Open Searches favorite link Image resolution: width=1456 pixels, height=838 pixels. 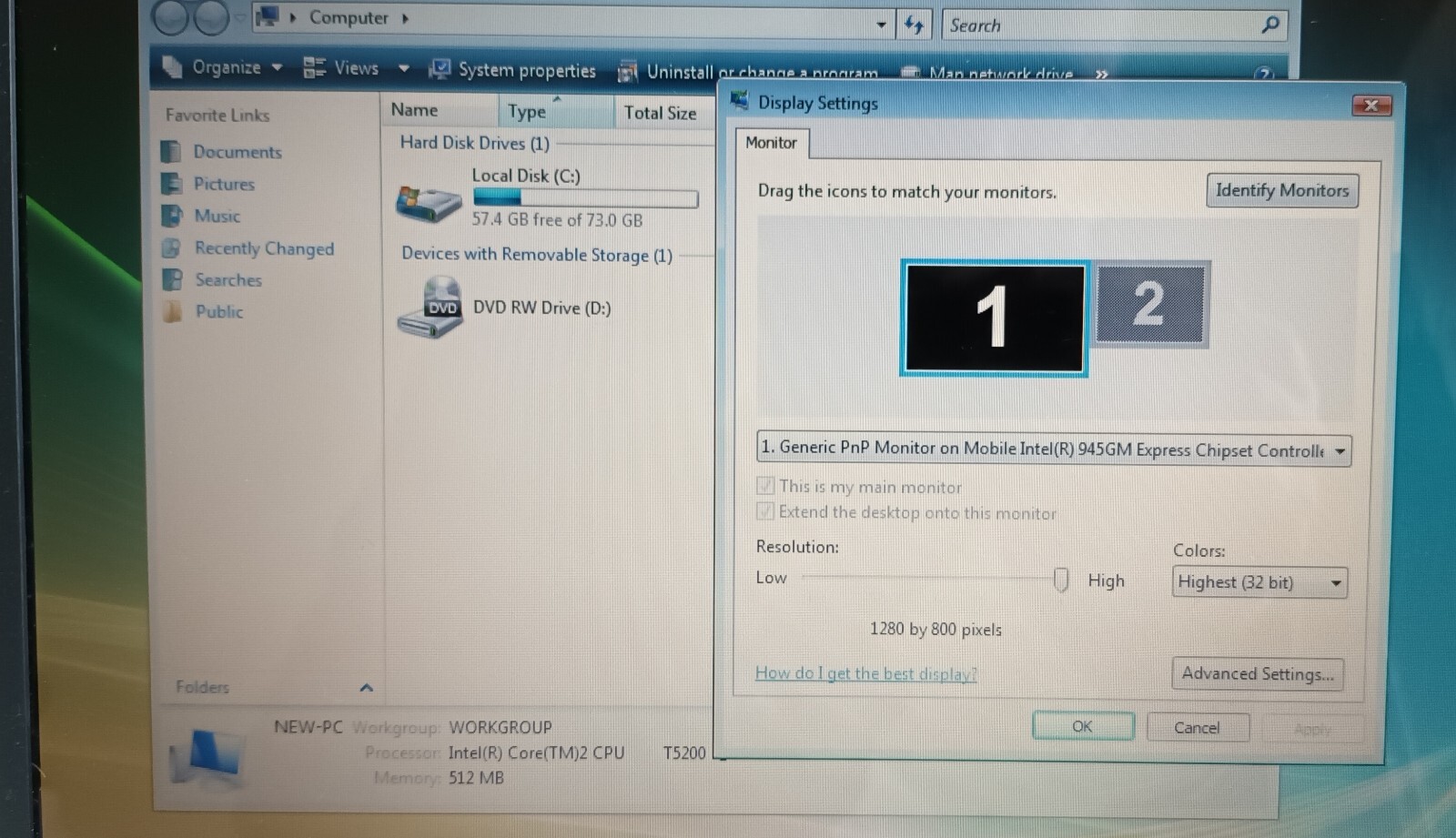pyautogui.click(x=227, y=279)
